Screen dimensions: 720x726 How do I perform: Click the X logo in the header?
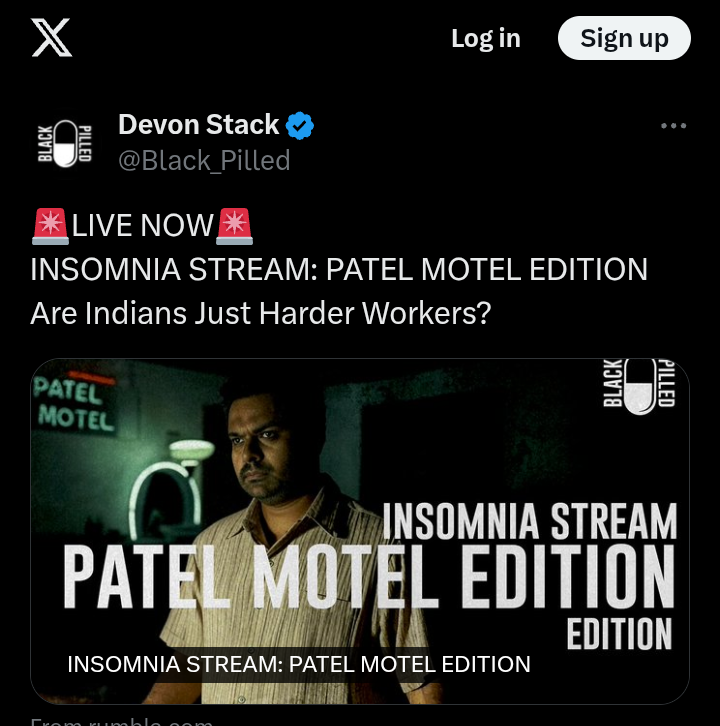(x=51, y=38)
